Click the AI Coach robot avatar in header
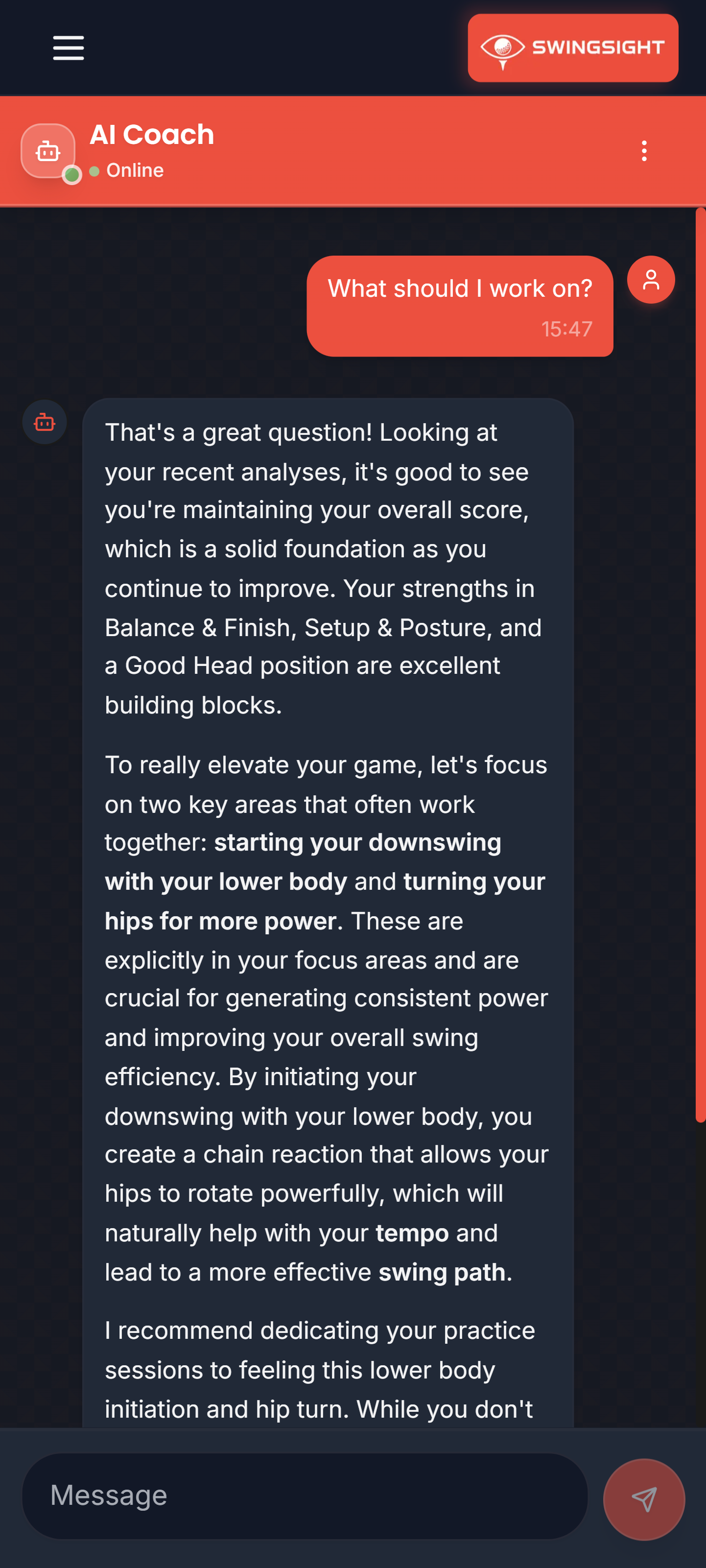The width and height of the screenshot is (706, 1568). click(x=47, y=151)
